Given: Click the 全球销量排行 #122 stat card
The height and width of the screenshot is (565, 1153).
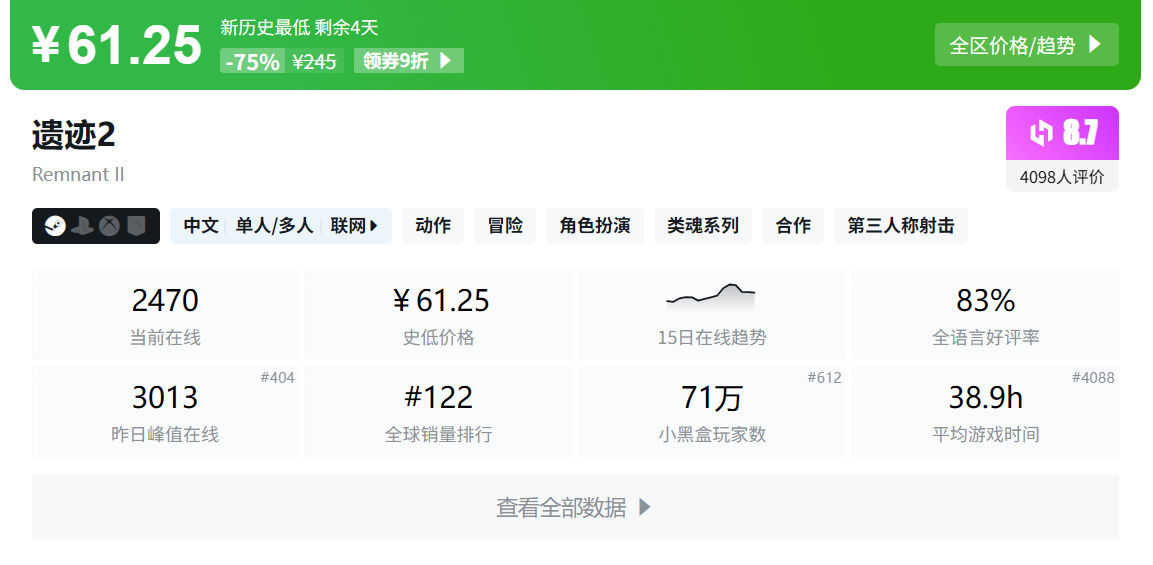Looking at the screenshot, I should [x=438, y=412].
